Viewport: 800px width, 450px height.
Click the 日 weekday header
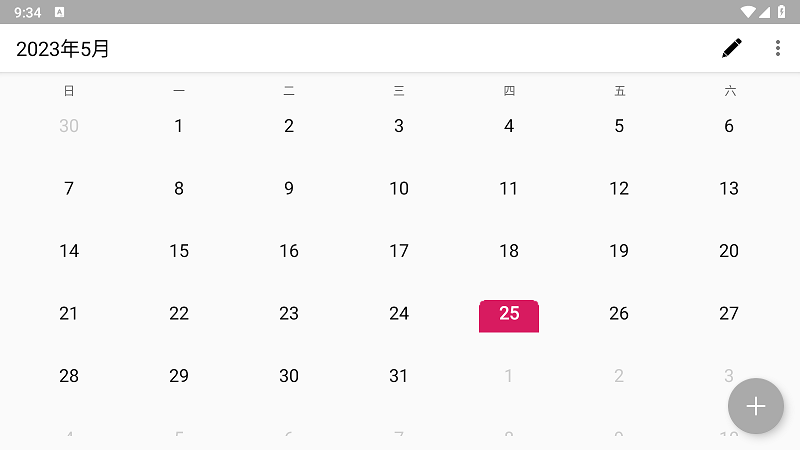pos(69,91)
